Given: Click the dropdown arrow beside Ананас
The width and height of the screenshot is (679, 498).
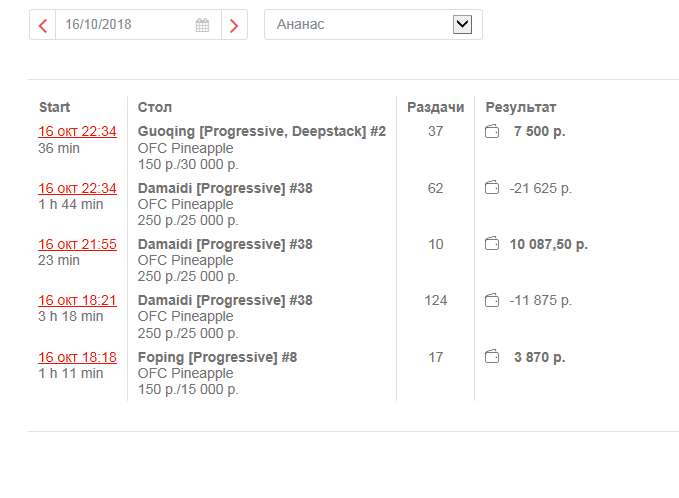Looking at the screenshot, I should (462, 25).
